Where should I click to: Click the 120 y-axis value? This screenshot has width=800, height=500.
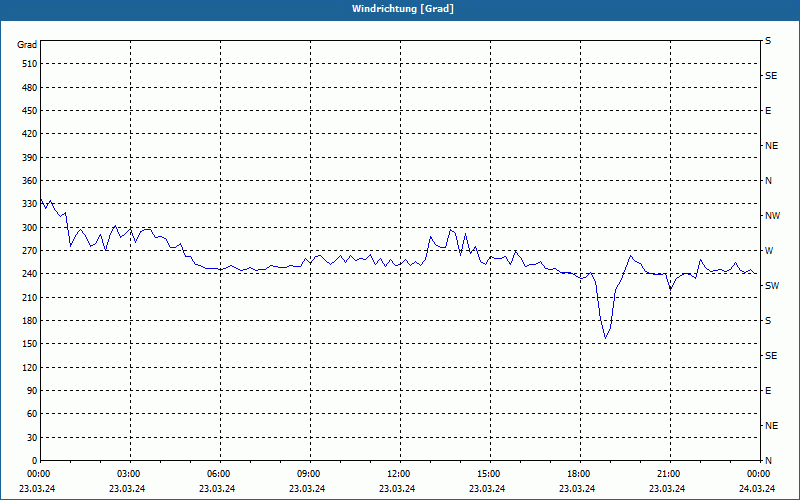[x=30, y=367]
